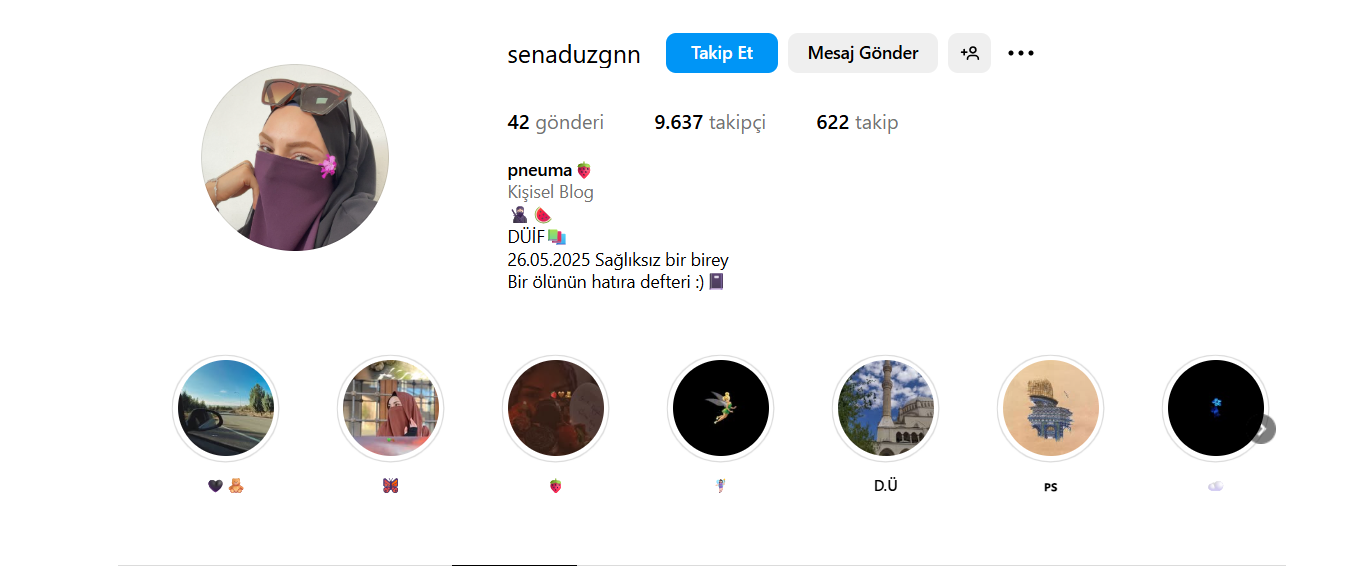The width and height of the screenshot is (1348, 574).
Task: Open the profile picture
Action: [x=295, y=157]
